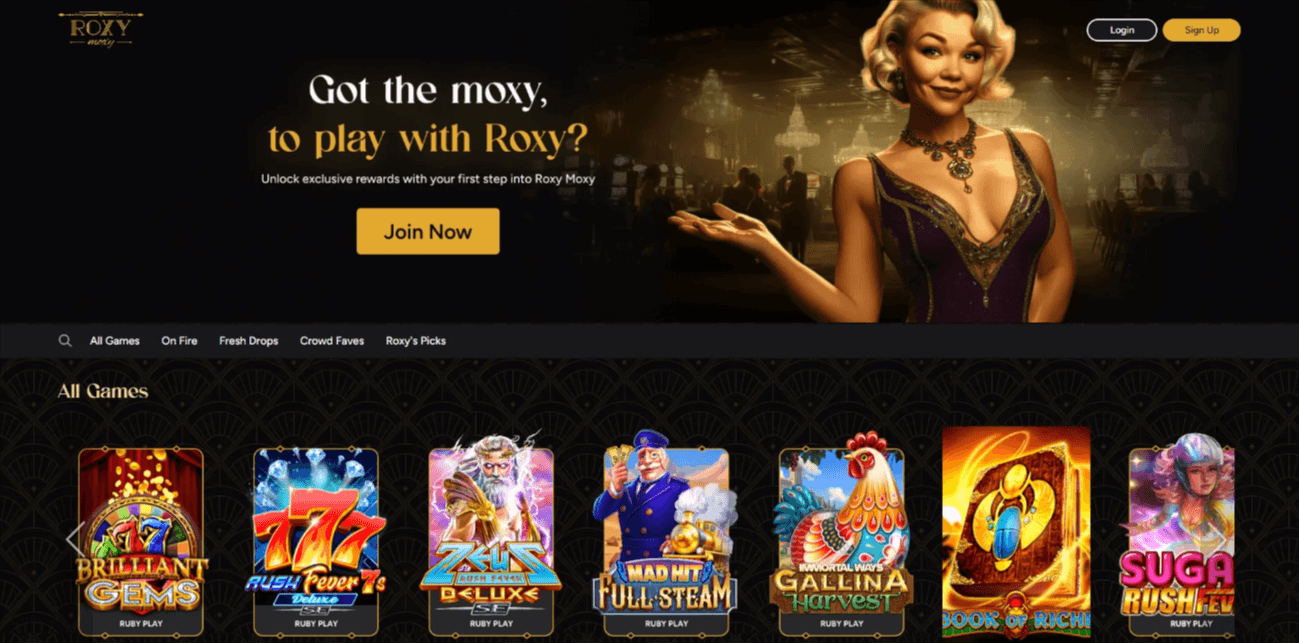This screenshot has height=643, width=1299.
Task: View the Crowd Faves category
Action: [332, 341]
